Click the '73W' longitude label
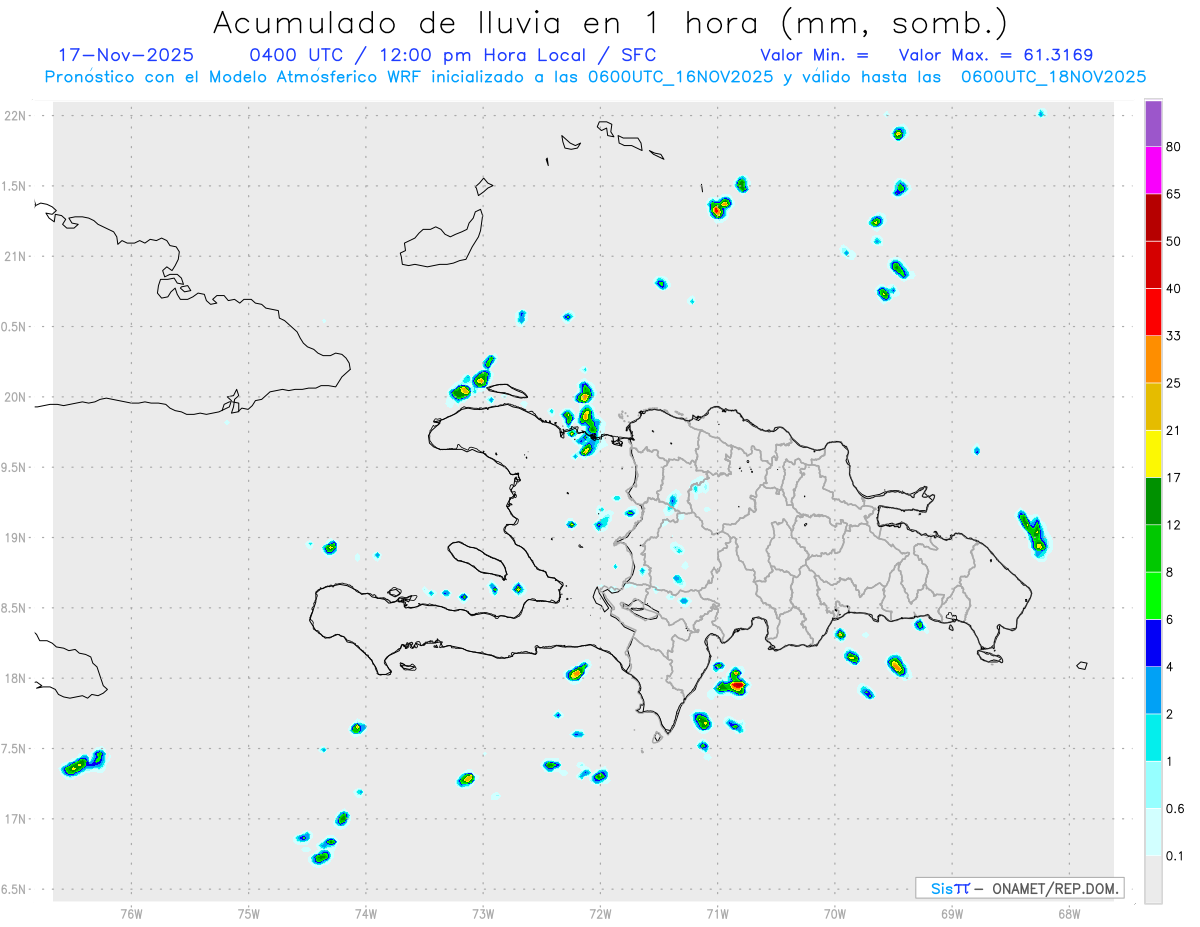The image size is (1200, 927). (x=483, y=912)
